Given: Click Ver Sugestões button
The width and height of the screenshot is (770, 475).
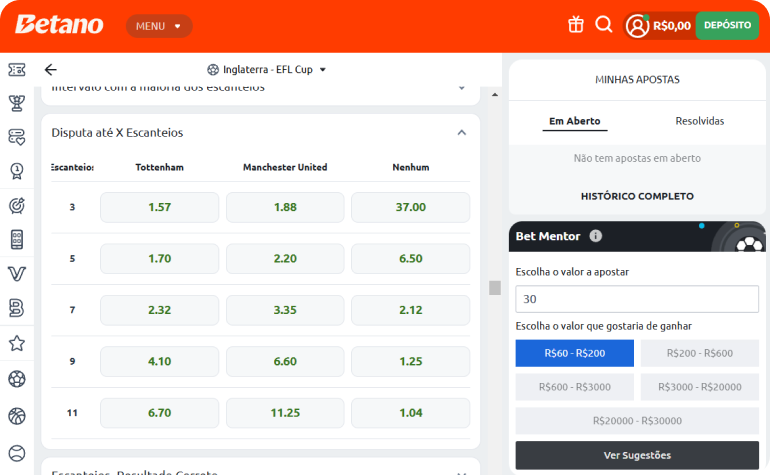Looking at the screenshot, I should (637, 455).
